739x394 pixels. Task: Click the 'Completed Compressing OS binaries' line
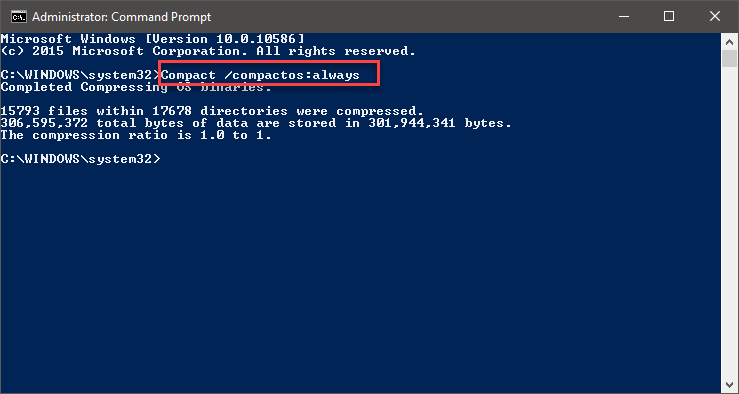pyautogui.click(x=136, y=87)
